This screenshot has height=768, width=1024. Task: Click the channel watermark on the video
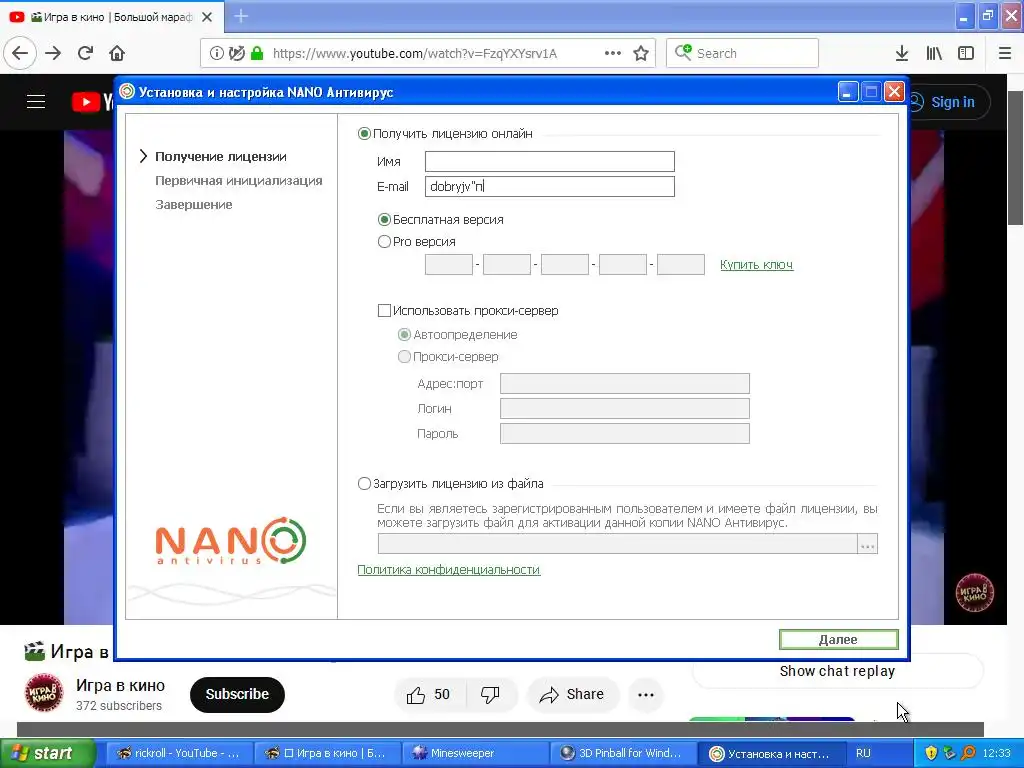974,592
